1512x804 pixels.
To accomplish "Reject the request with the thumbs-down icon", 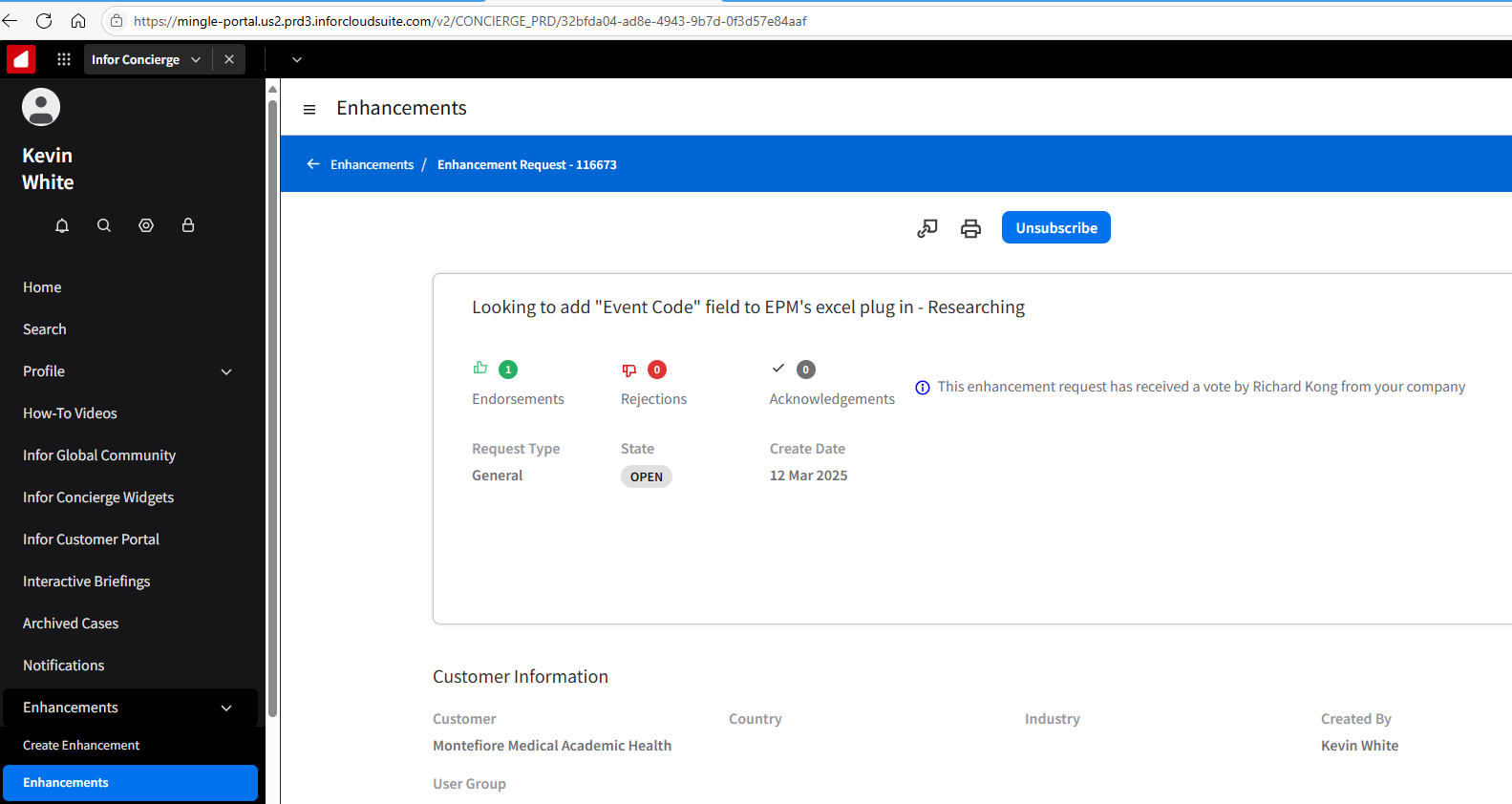I will click(x=629, y=370).
